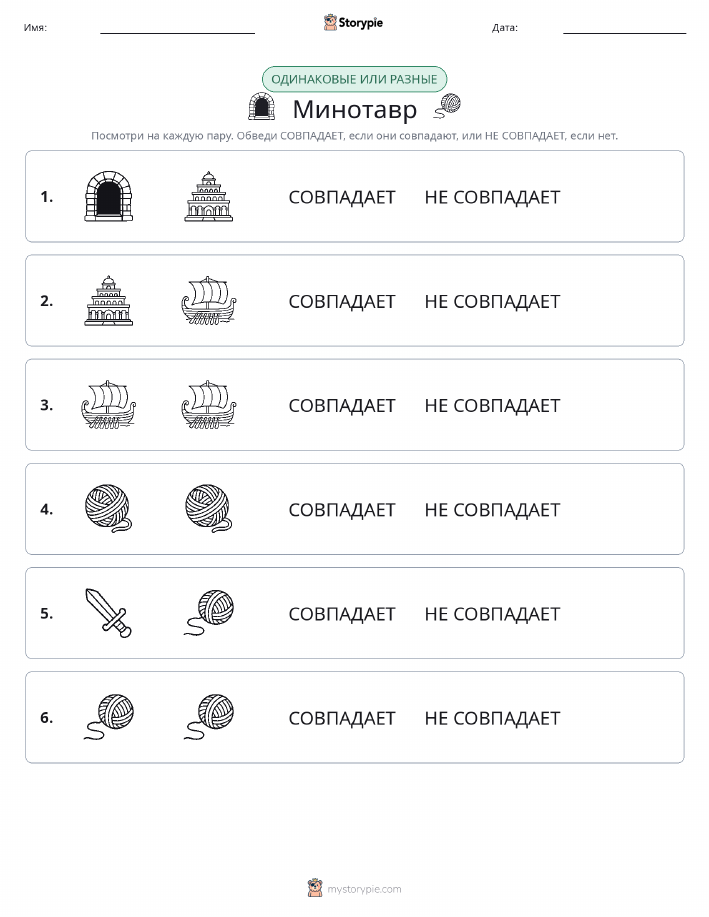Click the palace icon in row 1
The image size is (709, 917).
pyautogui.click(x=209, y=196)
